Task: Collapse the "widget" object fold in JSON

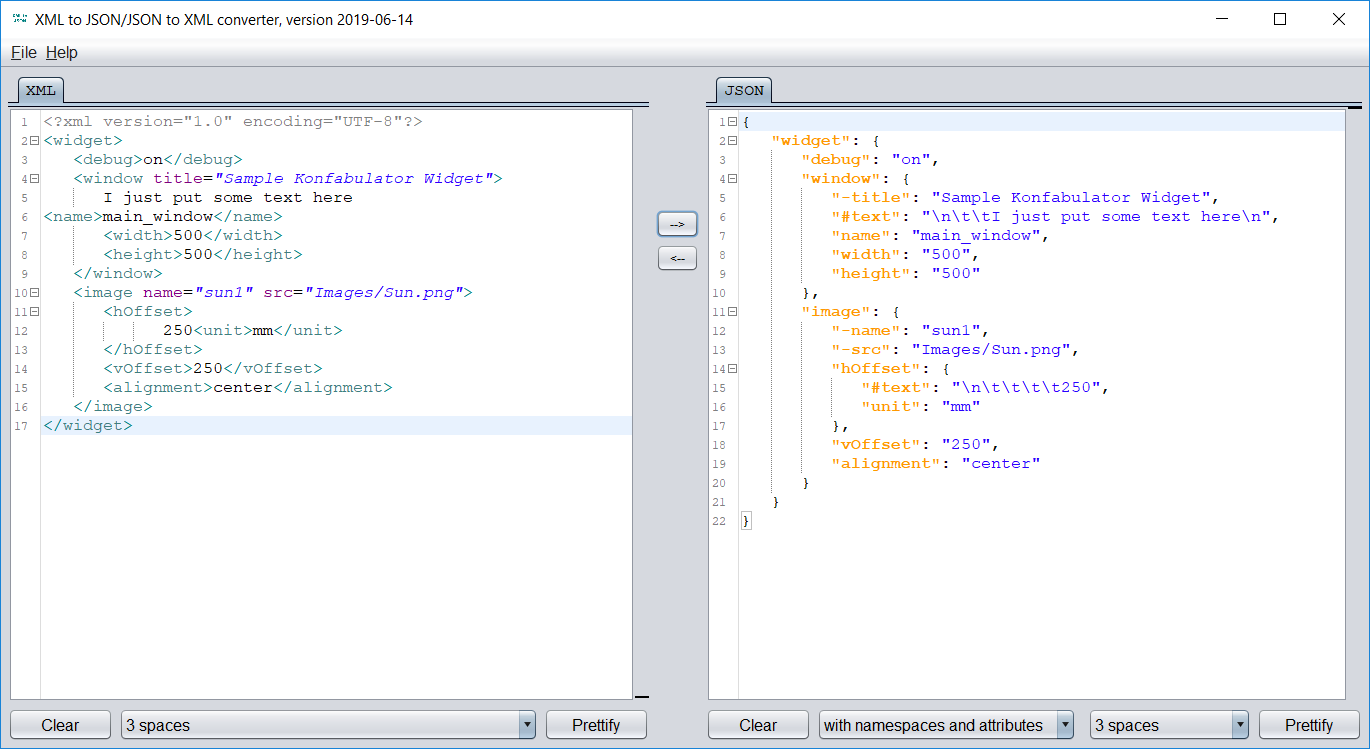Action: [732, 141]
